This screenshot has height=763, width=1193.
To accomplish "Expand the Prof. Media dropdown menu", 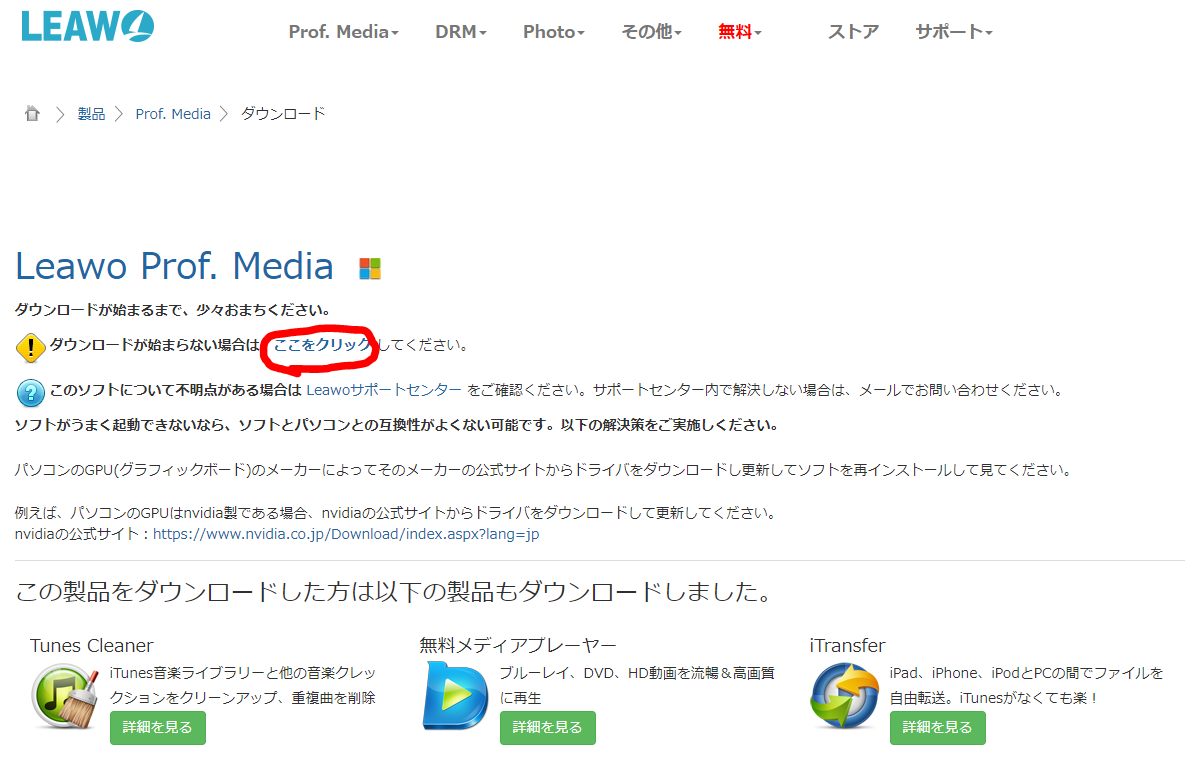I will (x=343, y=32).
